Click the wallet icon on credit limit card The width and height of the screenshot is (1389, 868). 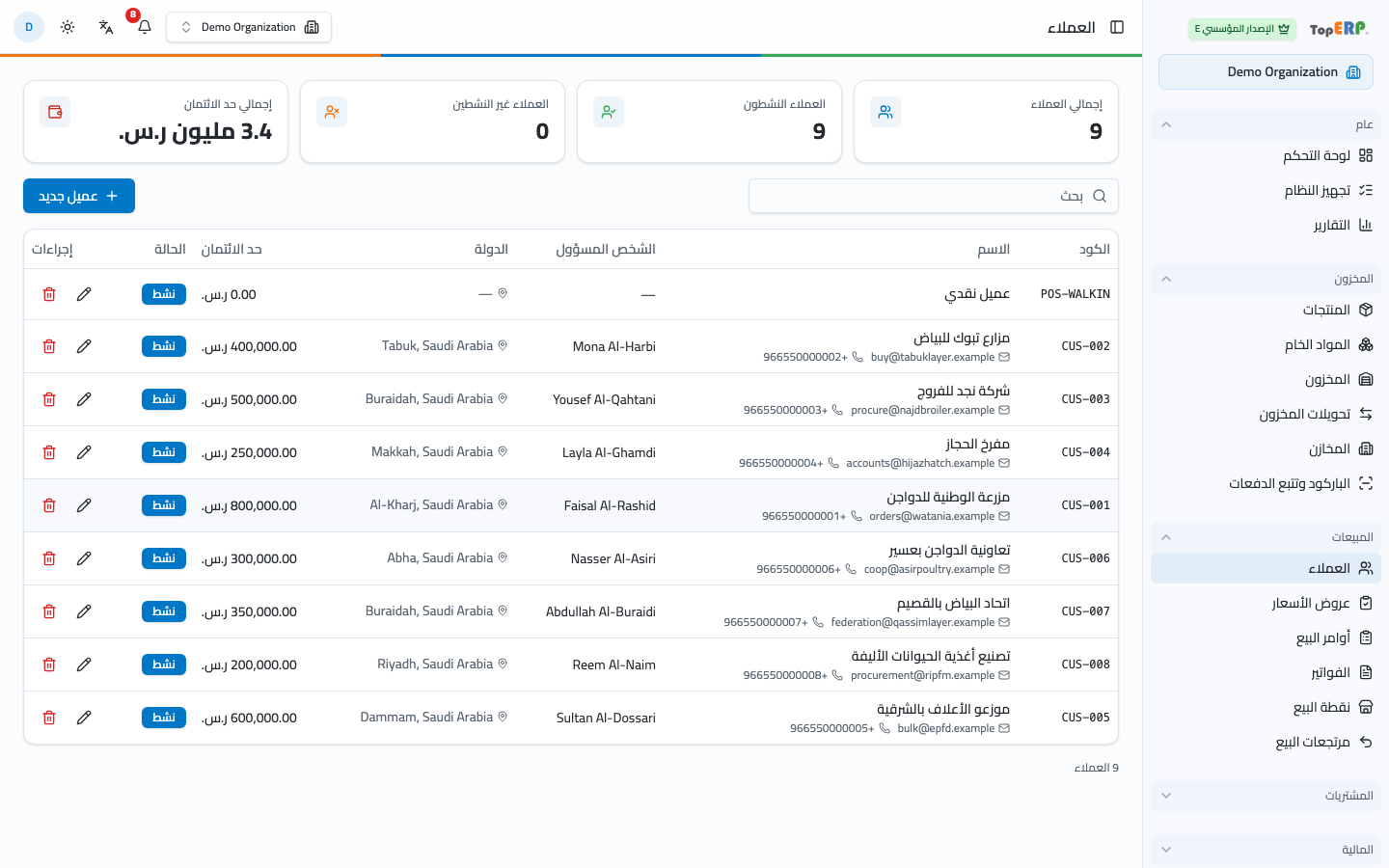55,112
